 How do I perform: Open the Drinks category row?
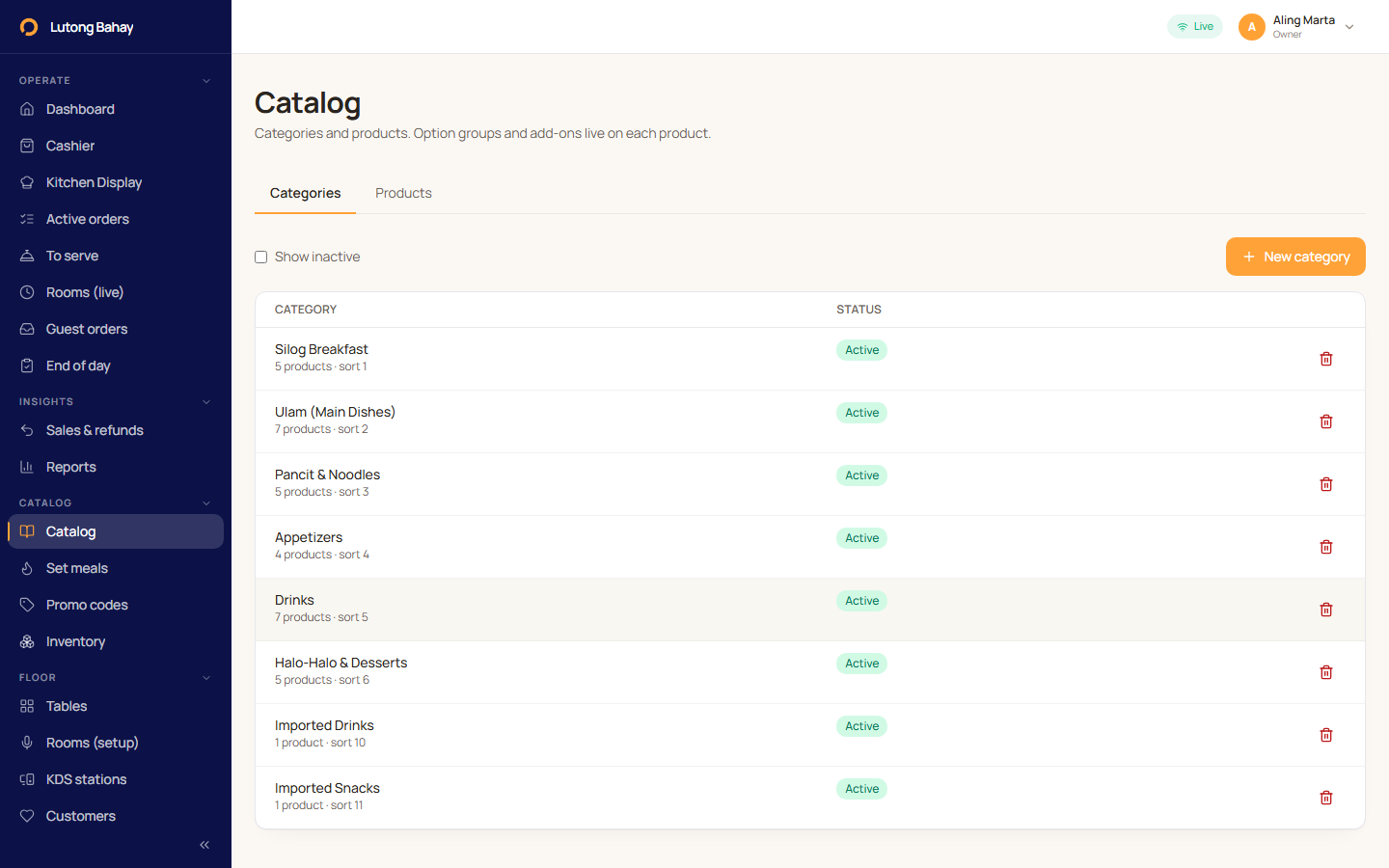pyautogui.click(x=810, y=610)
